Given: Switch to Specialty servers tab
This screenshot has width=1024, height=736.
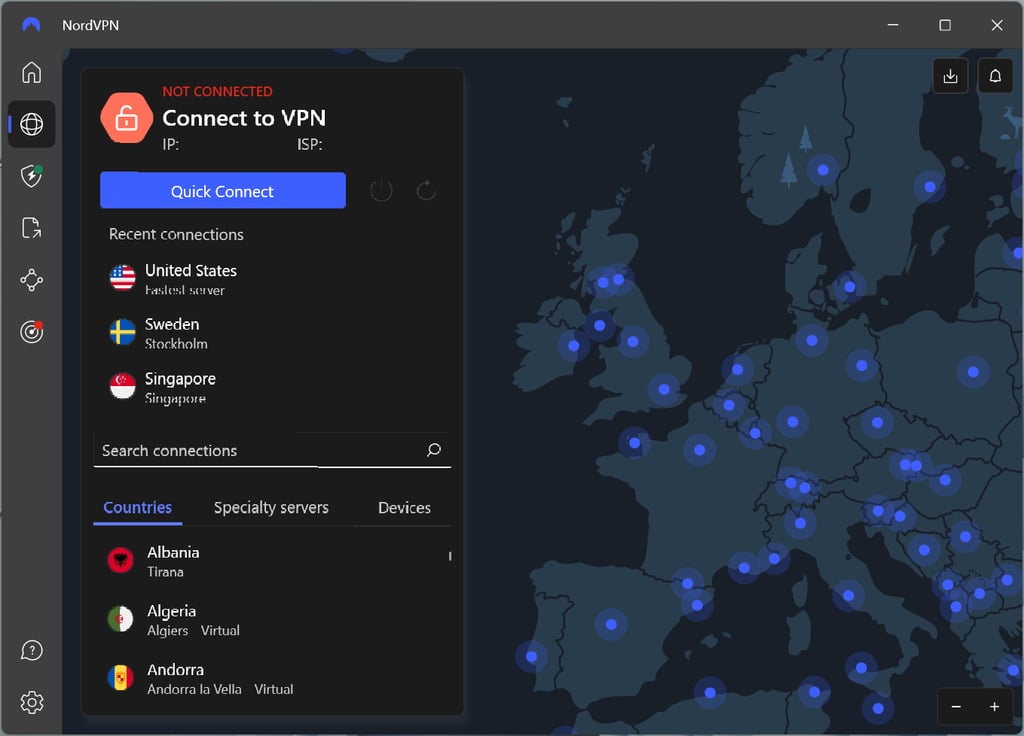Looking at the screenshot, I should coord(271,507).
